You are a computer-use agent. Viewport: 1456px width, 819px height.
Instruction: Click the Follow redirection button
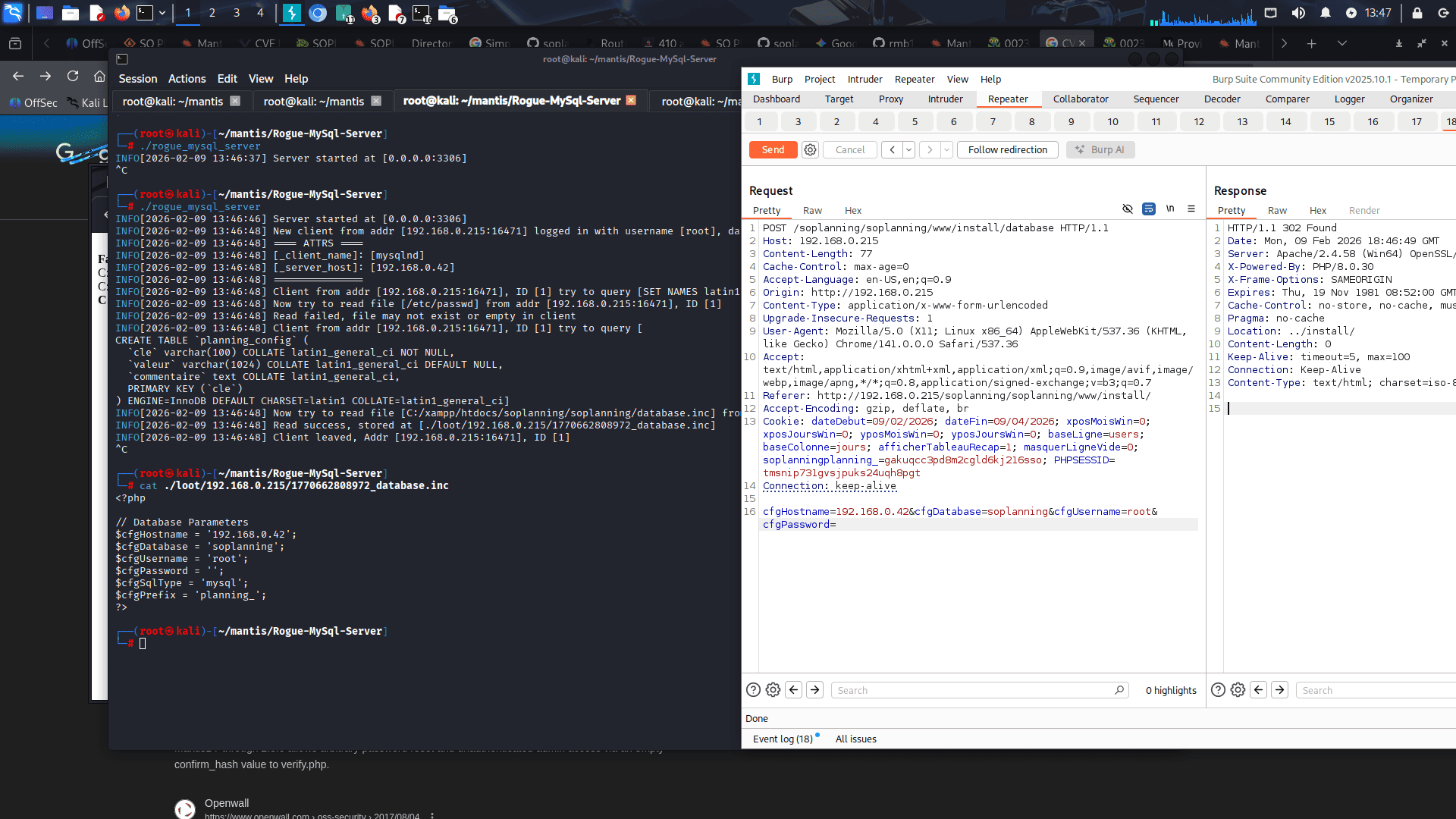[1008, 149]
